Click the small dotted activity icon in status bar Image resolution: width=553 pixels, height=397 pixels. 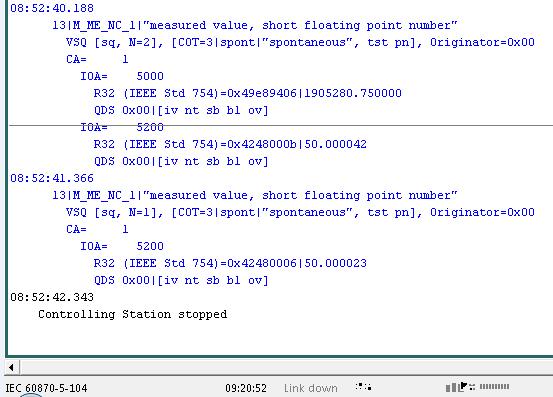pos(363,387)
